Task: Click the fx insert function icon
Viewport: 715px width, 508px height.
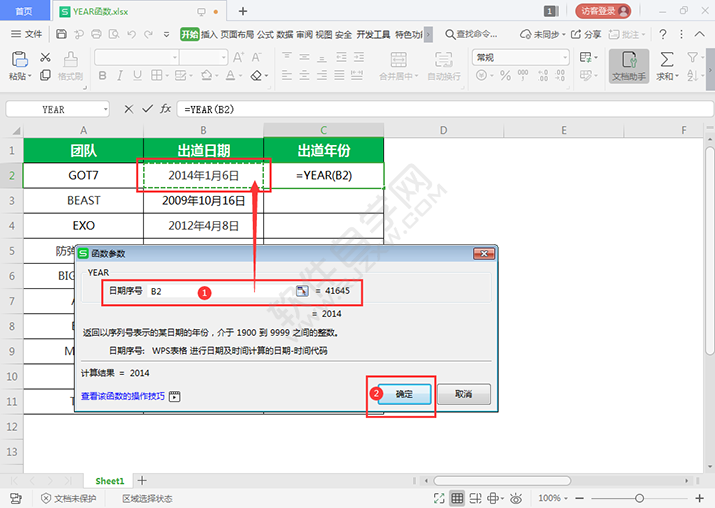Action: (x=166, y=109)
